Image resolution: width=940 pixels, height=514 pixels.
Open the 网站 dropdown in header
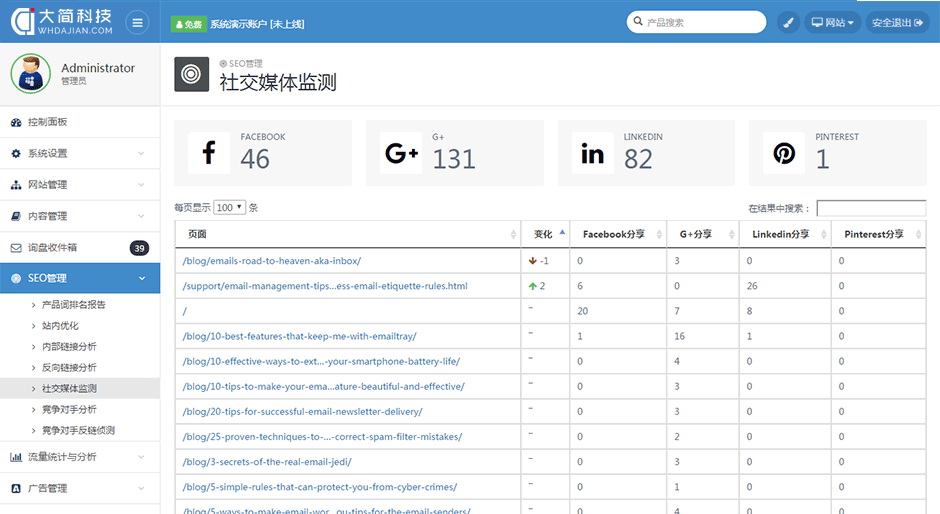click(x=832, y=22)
